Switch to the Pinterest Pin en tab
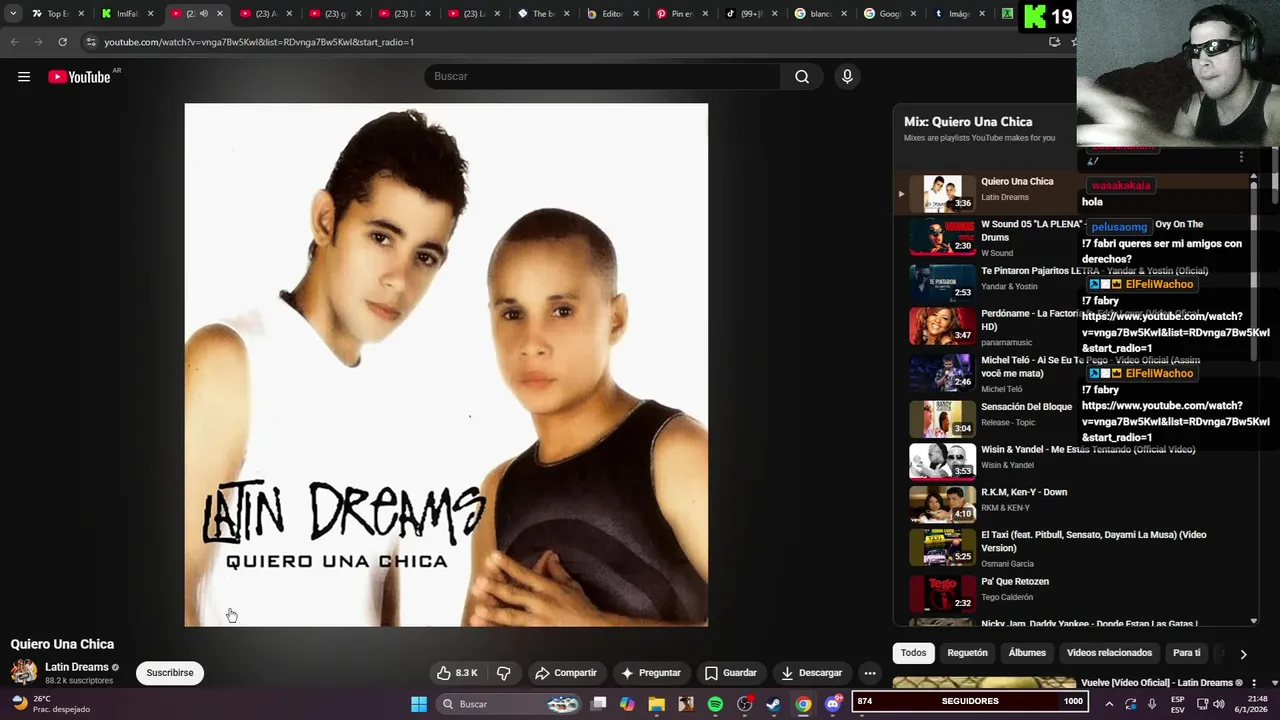The width and height of the screenshot is (1280, 720). coord(681,14)
